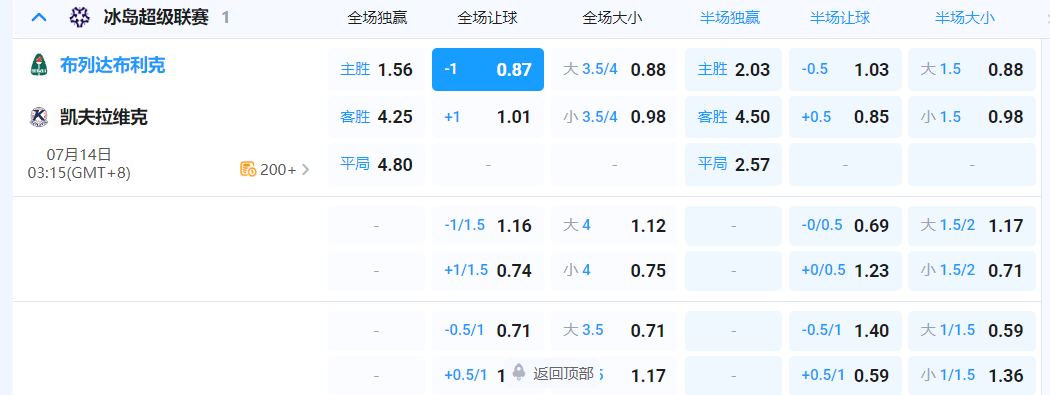The width and height of the screenshot is (1050, 395).
Task: Select the 半场独赢 column header
Action: click(730, 18)
